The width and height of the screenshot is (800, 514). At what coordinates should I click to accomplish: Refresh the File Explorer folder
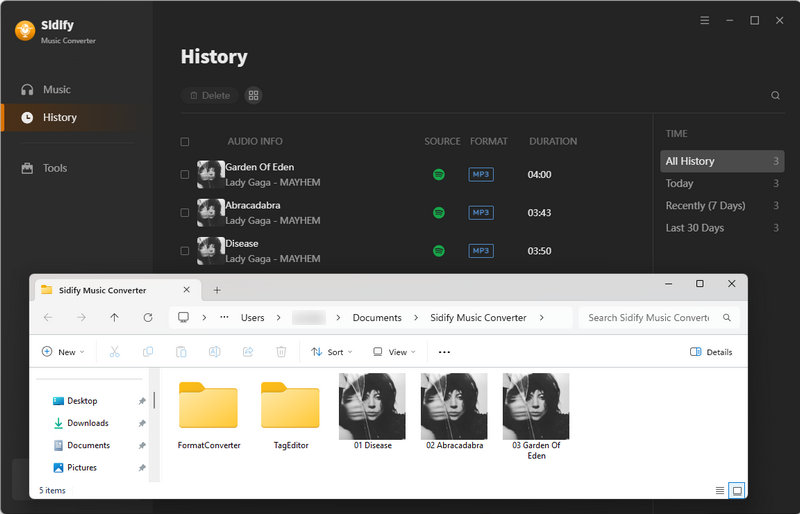click(148, 317)
